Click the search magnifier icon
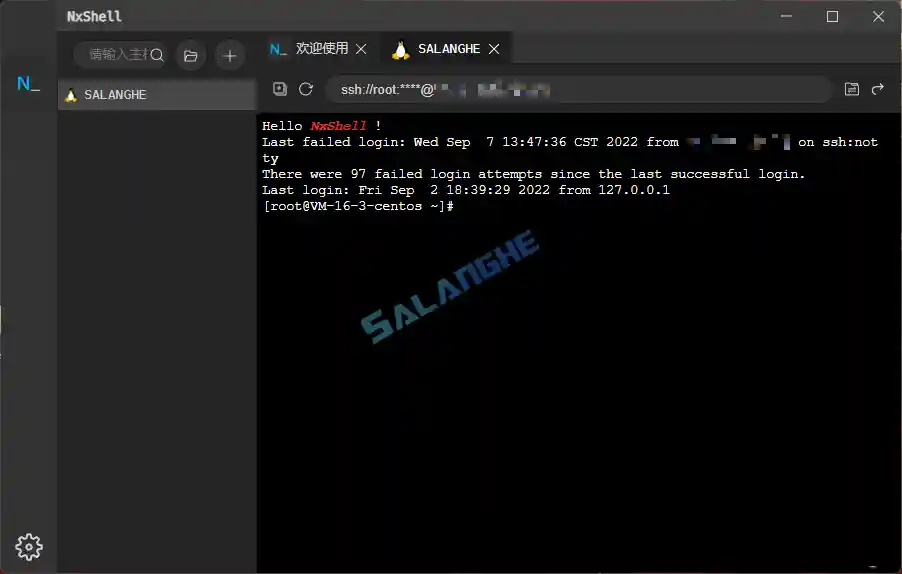 coord(157,55)
